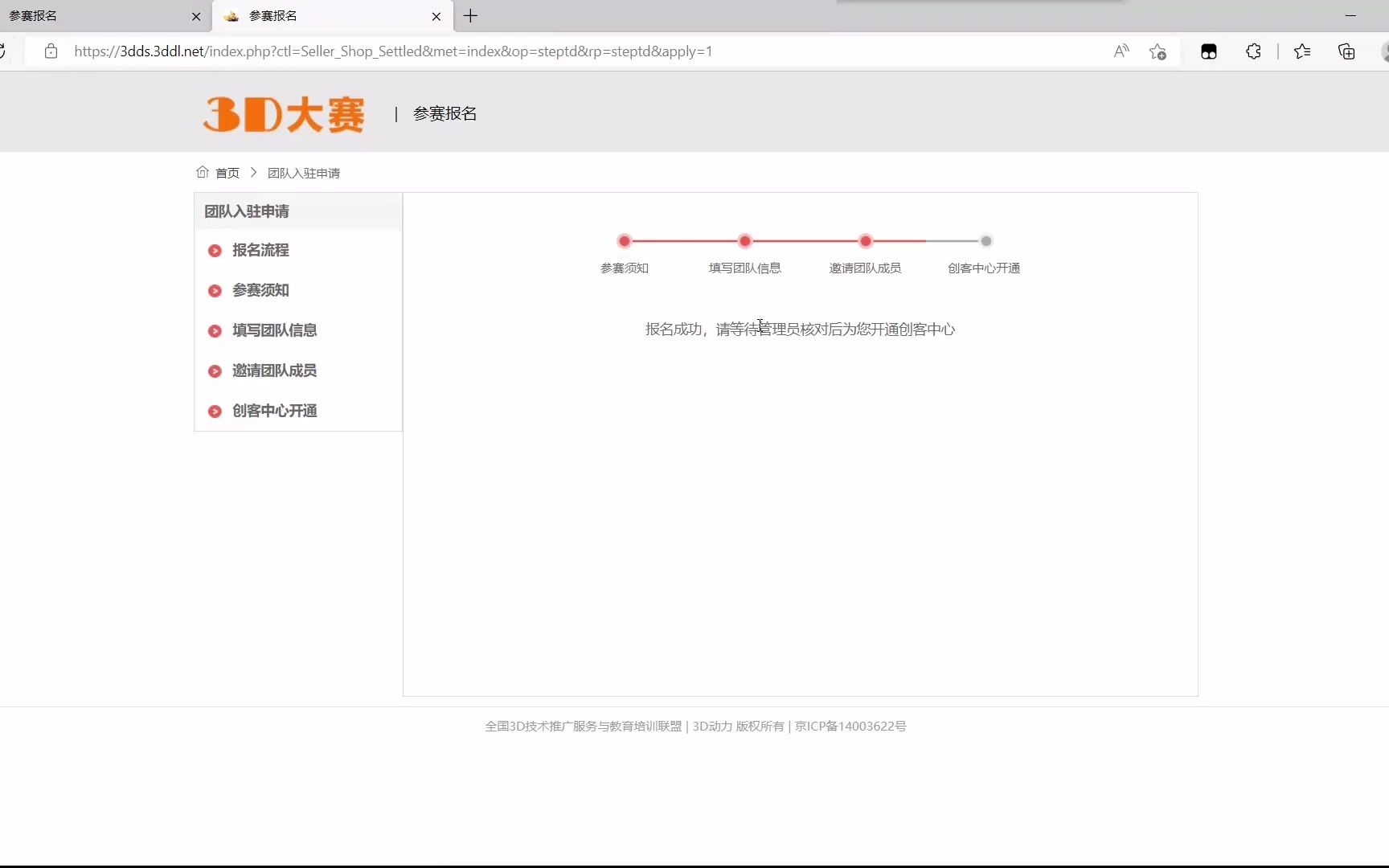The height and width of the screenshot is (868, 1389).
Task: Open a new browser tab
Action: pos(471,15)
